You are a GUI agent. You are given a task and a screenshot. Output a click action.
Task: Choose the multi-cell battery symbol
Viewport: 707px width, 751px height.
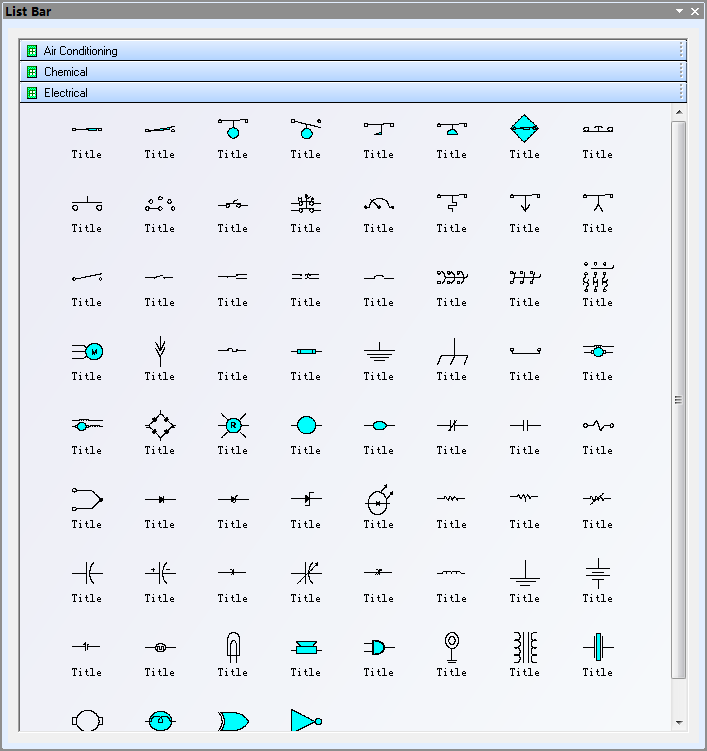coord(597,573)
